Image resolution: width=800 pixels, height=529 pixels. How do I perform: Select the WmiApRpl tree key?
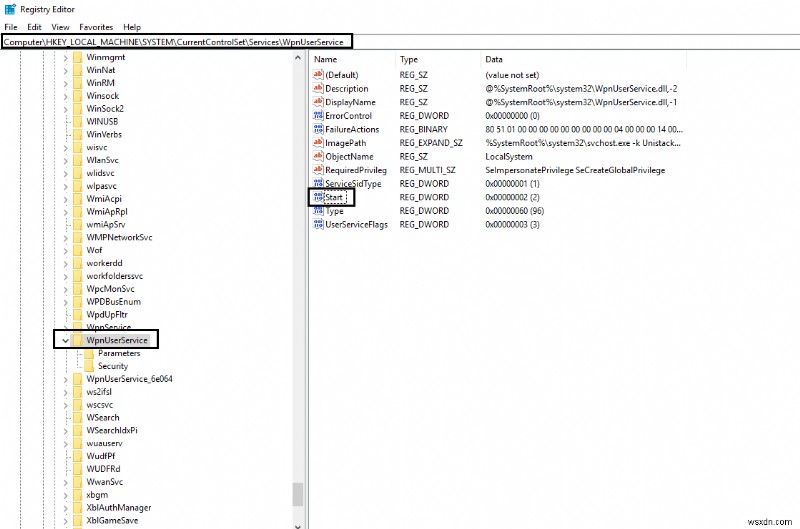click(x=107, y=212)
